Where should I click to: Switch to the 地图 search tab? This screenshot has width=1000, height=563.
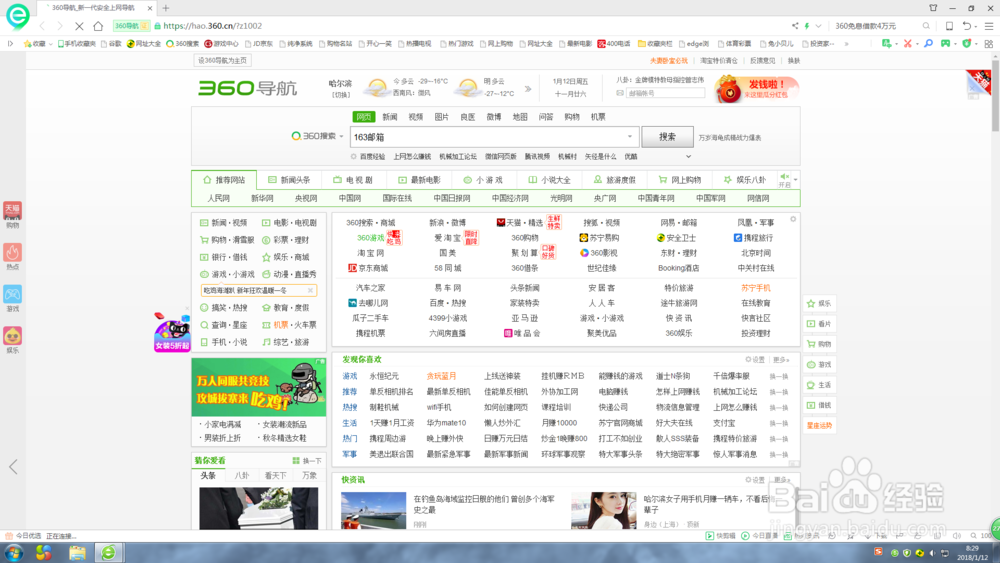[x=520, y=117]
